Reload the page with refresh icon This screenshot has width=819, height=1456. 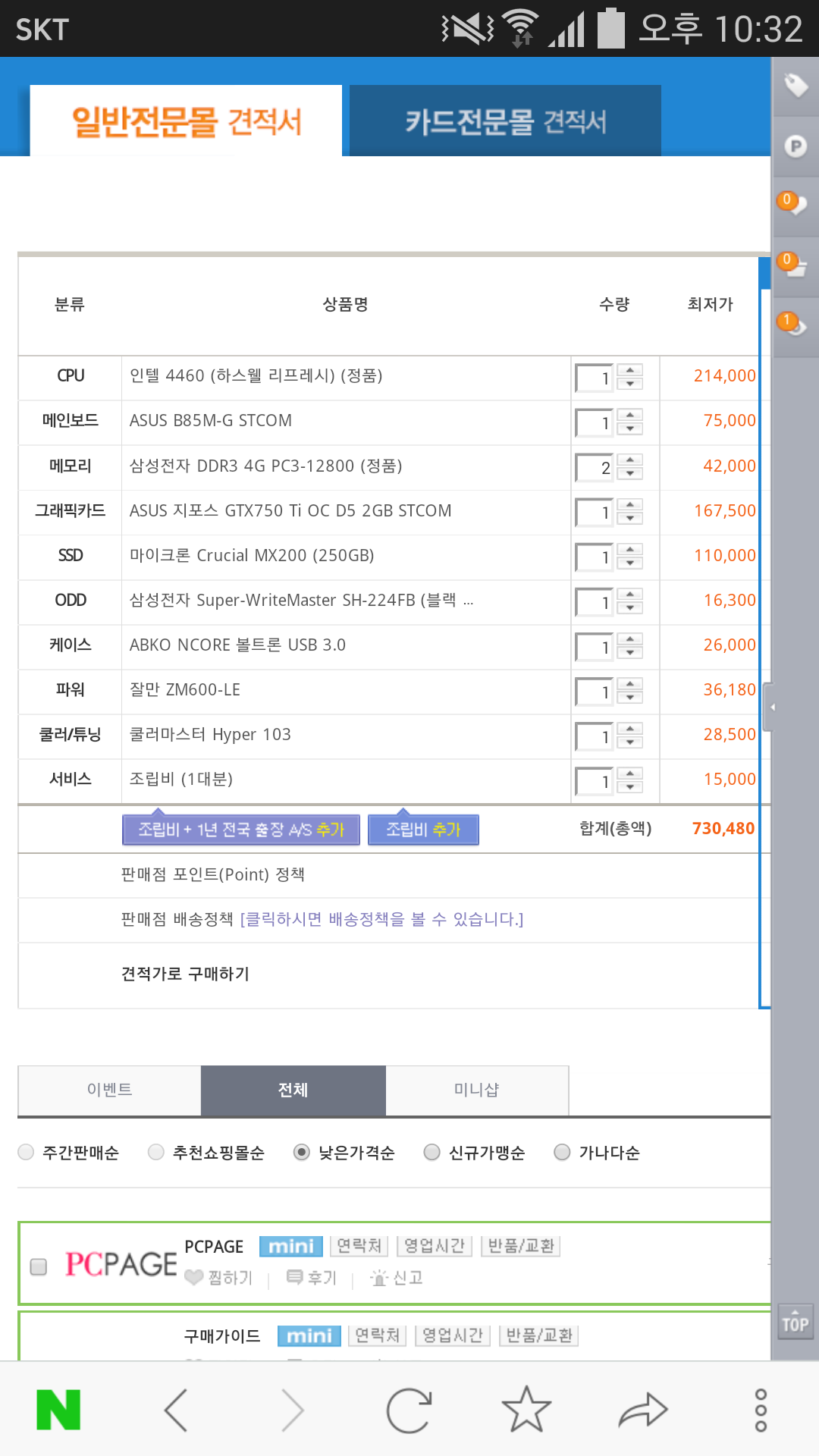pos(409,1410)
